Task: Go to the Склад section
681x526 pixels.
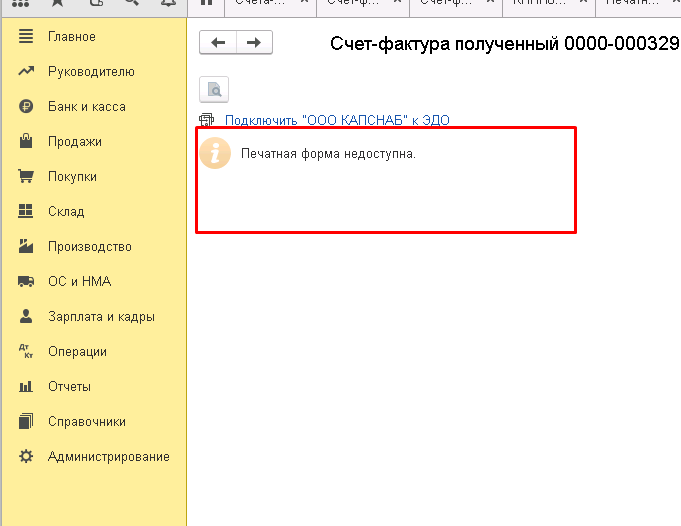Action: point(66,212)
